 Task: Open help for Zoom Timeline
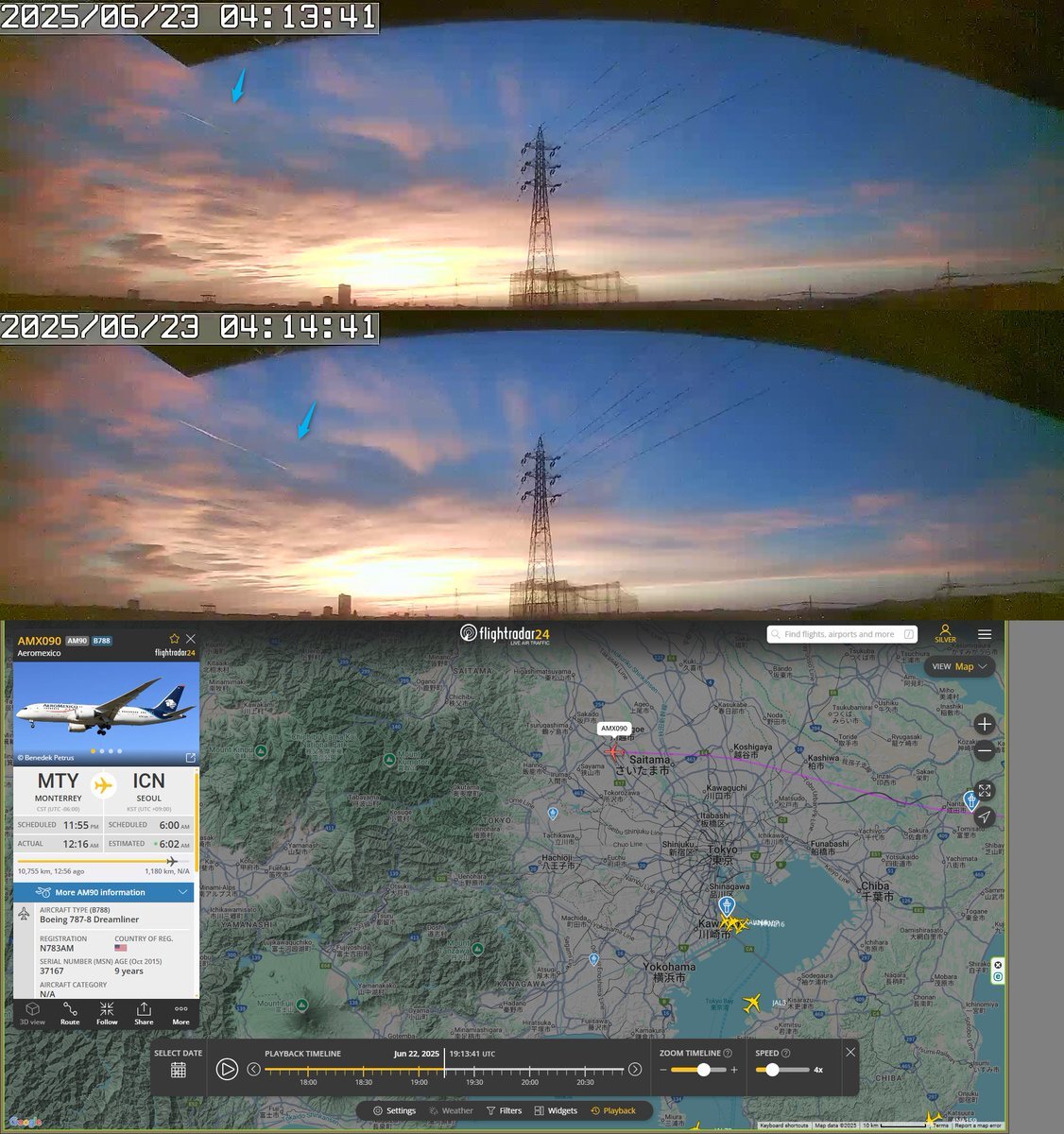click(x=728, y=1053)
